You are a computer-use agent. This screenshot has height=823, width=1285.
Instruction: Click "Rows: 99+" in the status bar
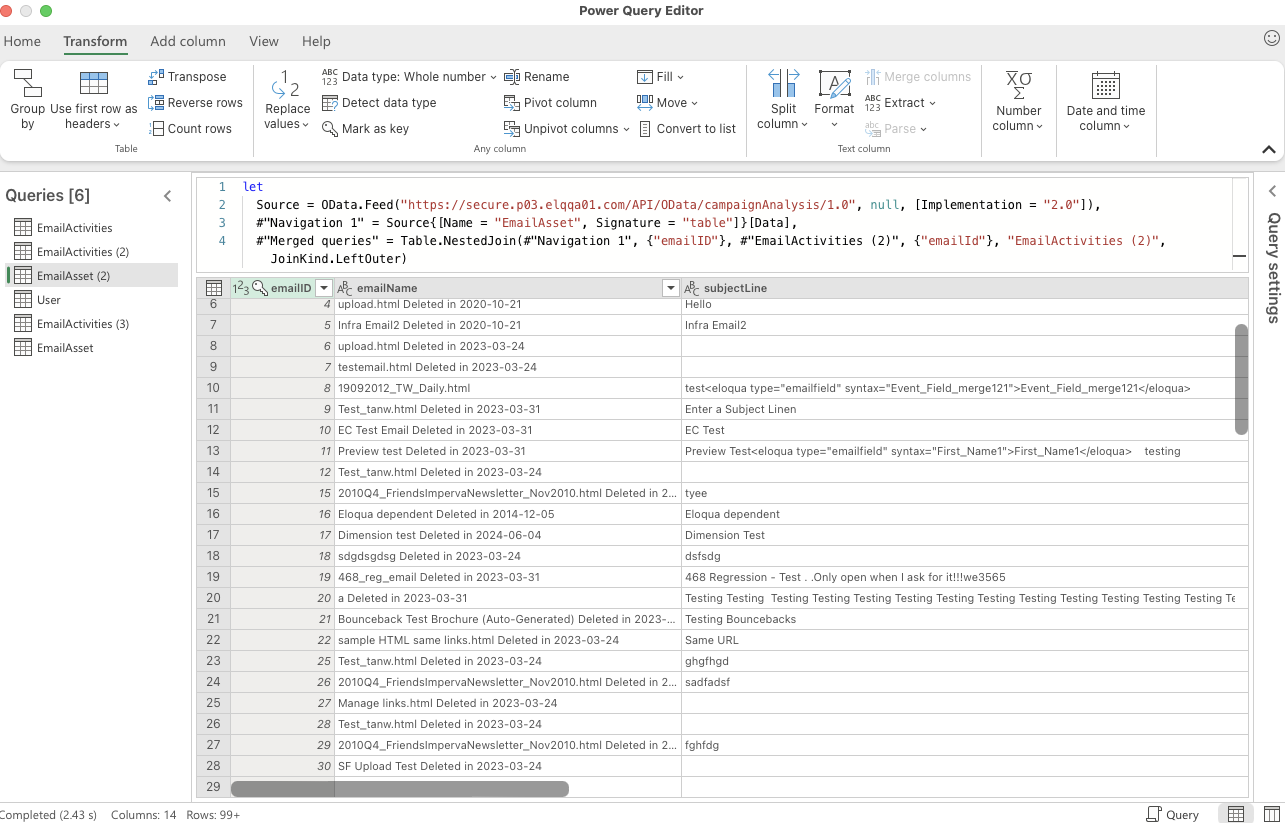213,815
